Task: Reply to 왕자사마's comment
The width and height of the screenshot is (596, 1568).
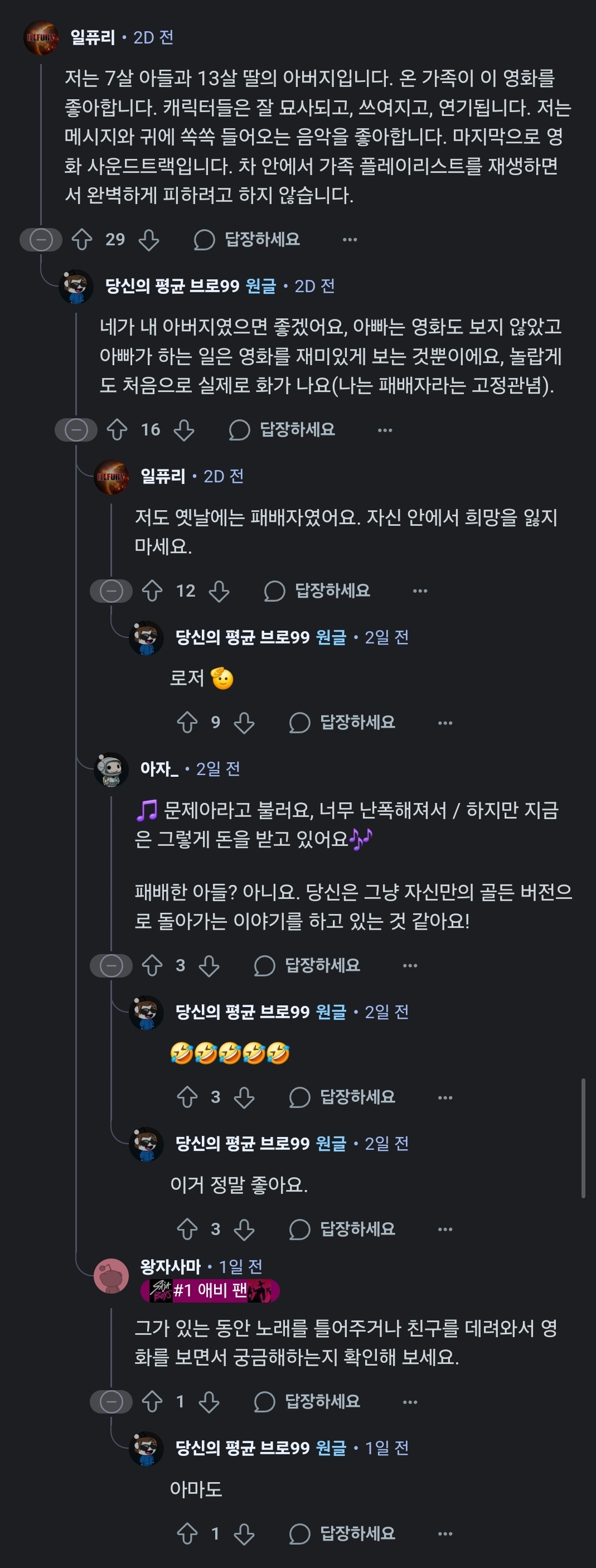Action: click(x=307, y=1402)
